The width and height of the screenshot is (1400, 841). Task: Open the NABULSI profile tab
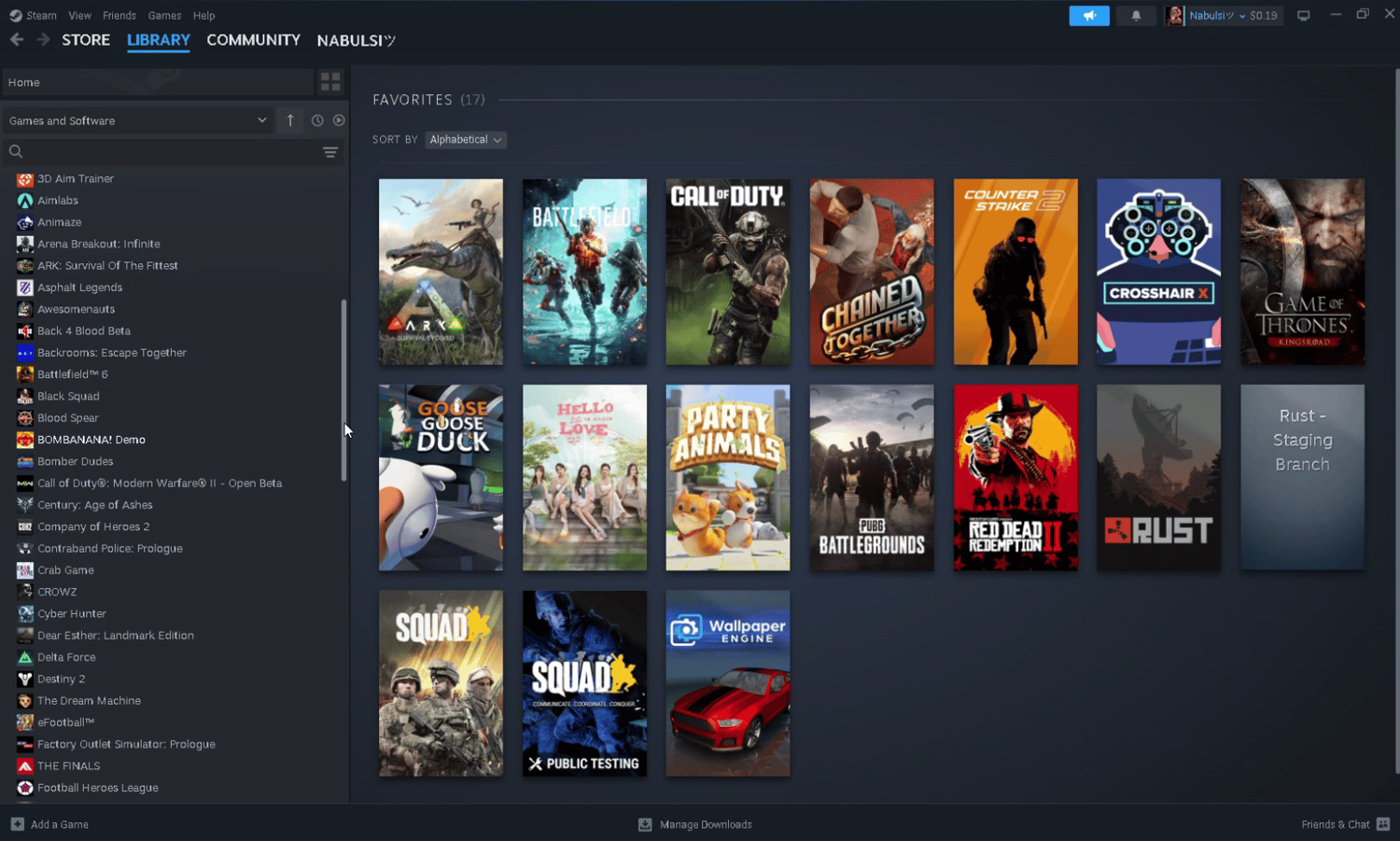coord(357,40)
